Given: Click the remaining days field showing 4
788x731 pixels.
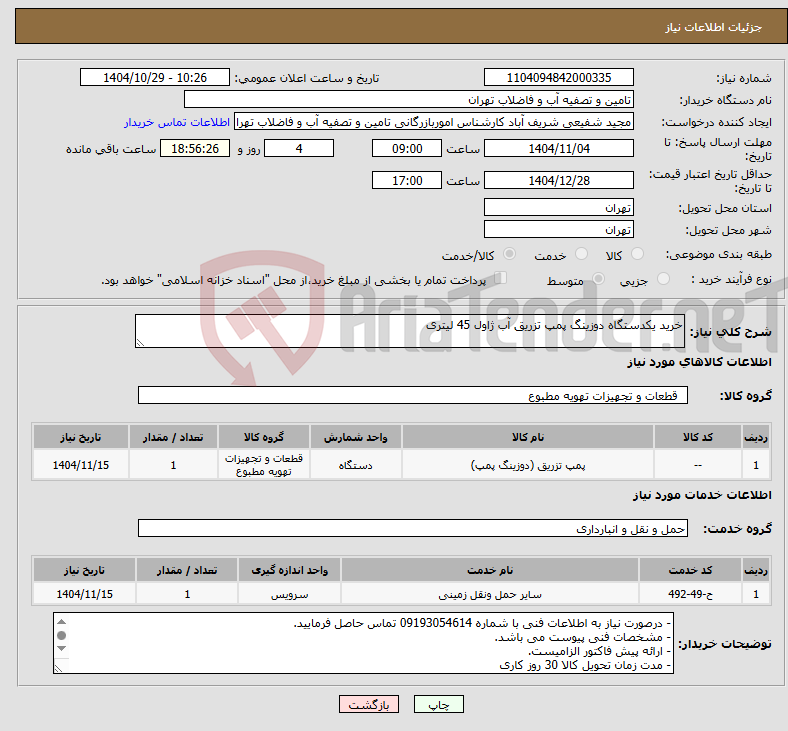Looking at the screenshot, I should (299, 148).
